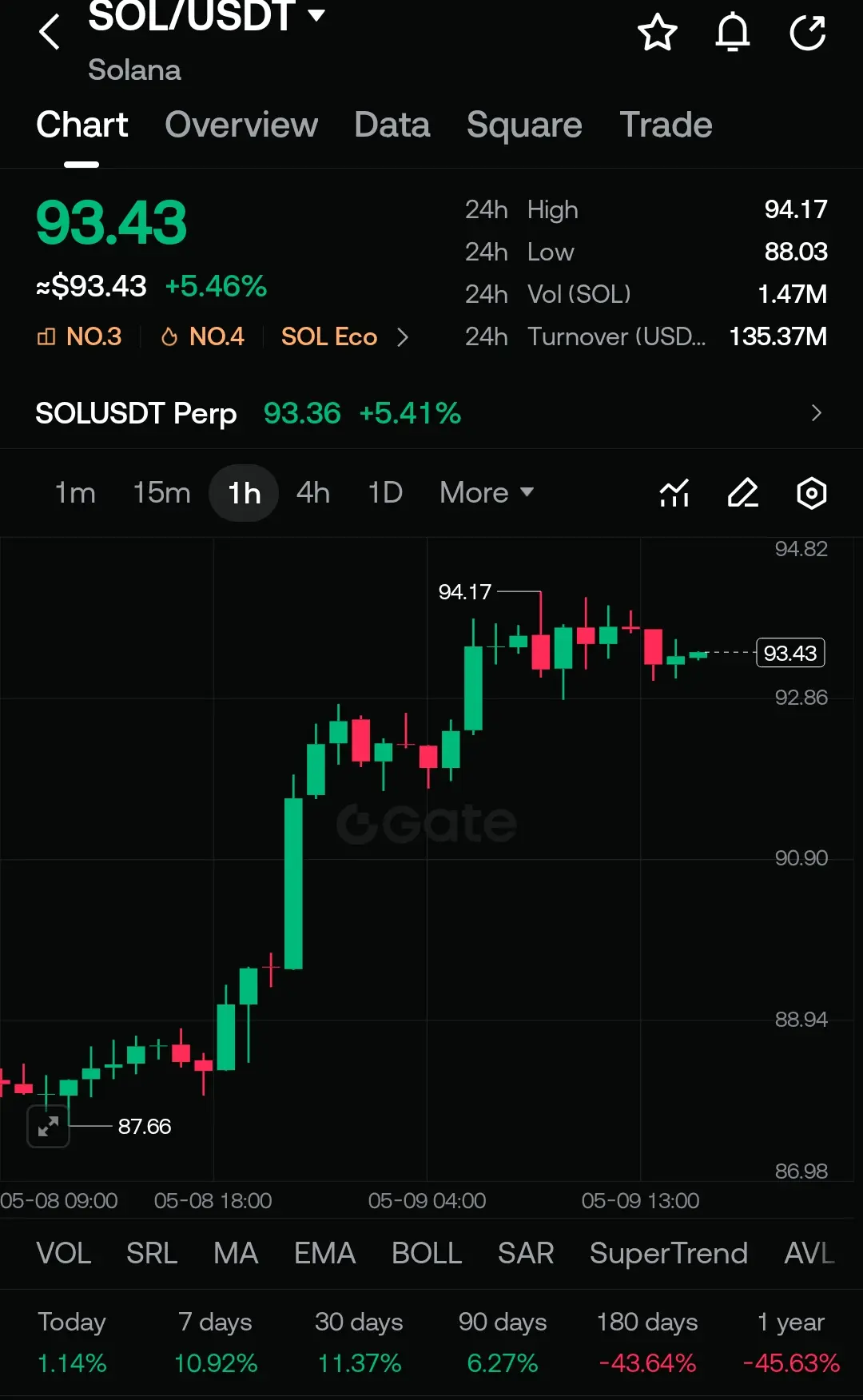Tap 30 days performance 11.37%

click(x=359, y=1363)
